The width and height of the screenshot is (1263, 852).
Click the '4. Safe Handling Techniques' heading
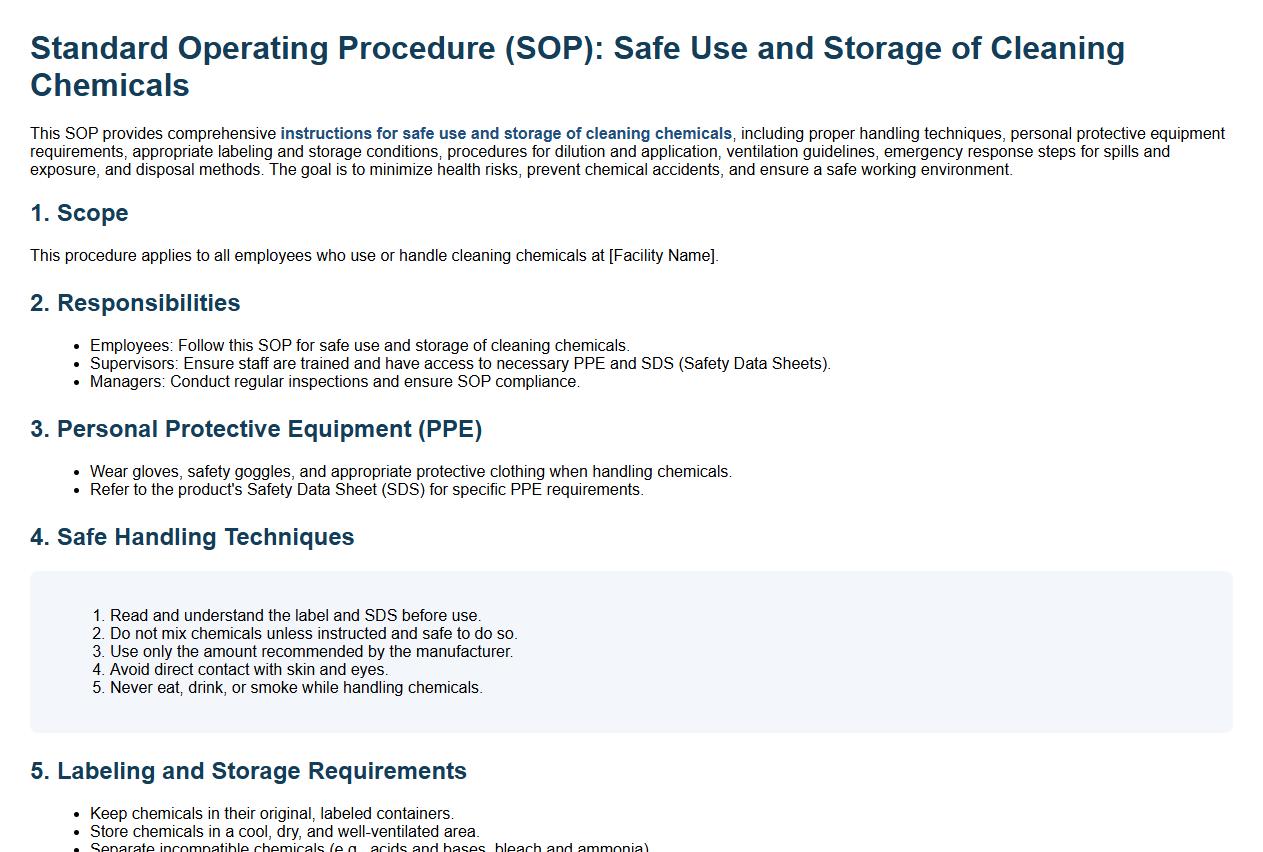pos(192,537)
